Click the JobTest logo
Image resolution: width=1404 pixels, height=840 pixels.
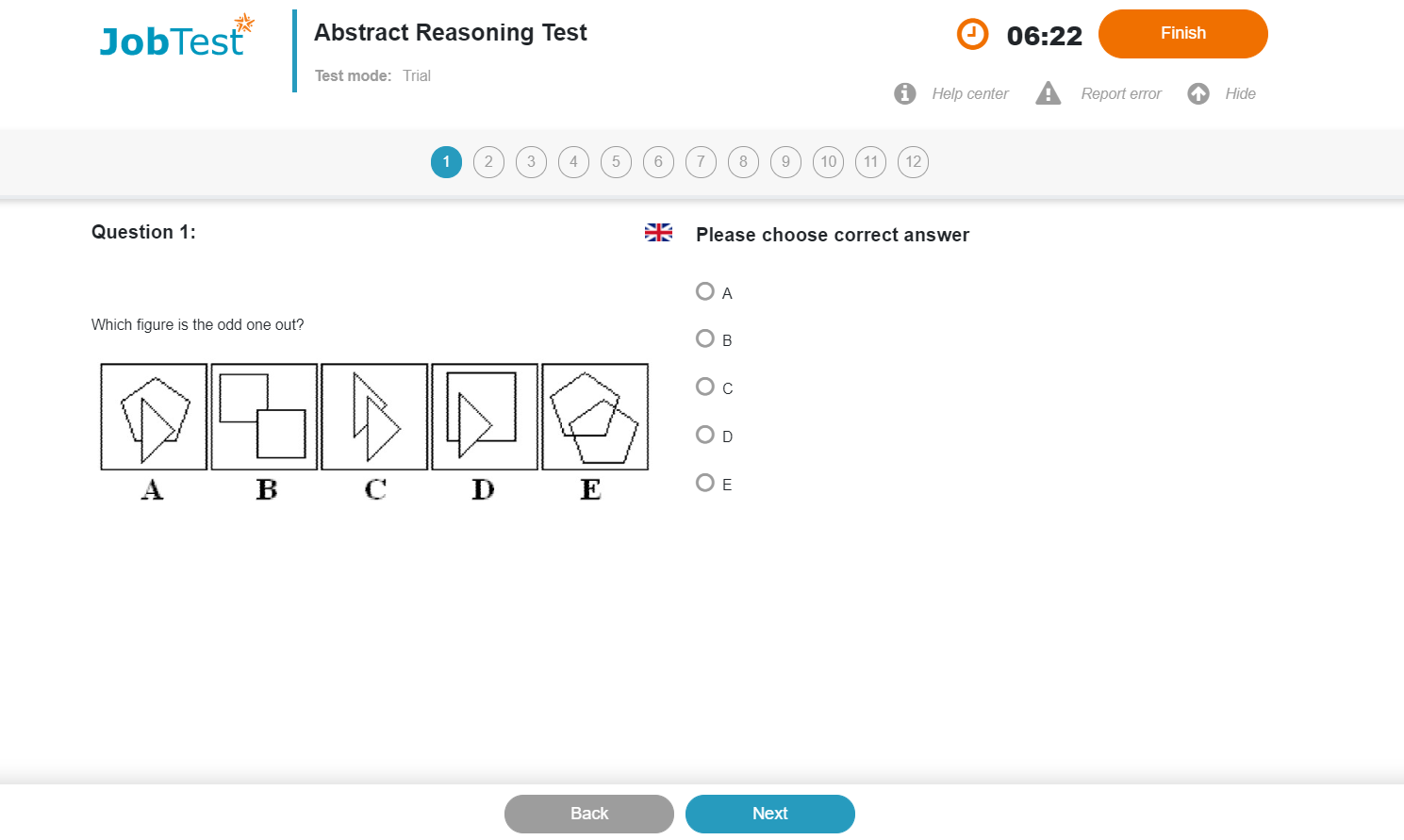(176, 39)
